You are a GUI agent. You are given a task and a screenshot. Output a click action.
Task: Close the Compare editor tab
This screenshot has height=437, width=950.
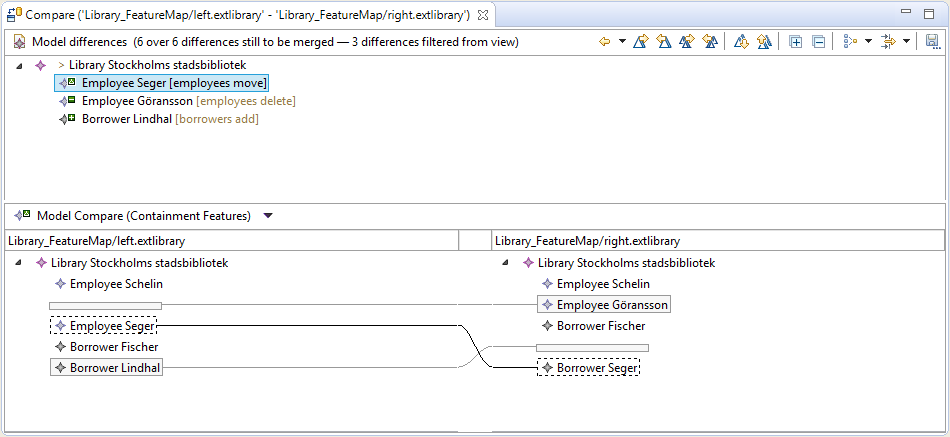[x=483, y=15]
